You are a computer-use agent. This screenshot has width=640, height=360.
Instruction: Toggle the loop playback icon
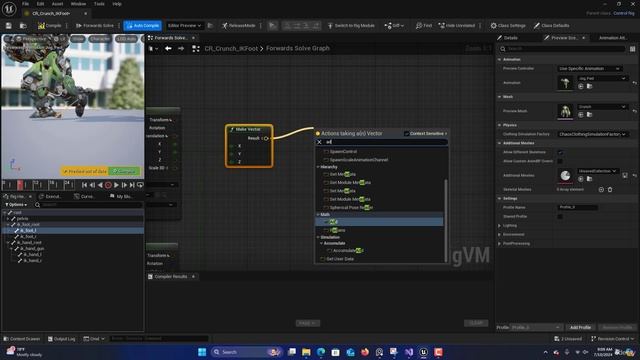(140, 185)
